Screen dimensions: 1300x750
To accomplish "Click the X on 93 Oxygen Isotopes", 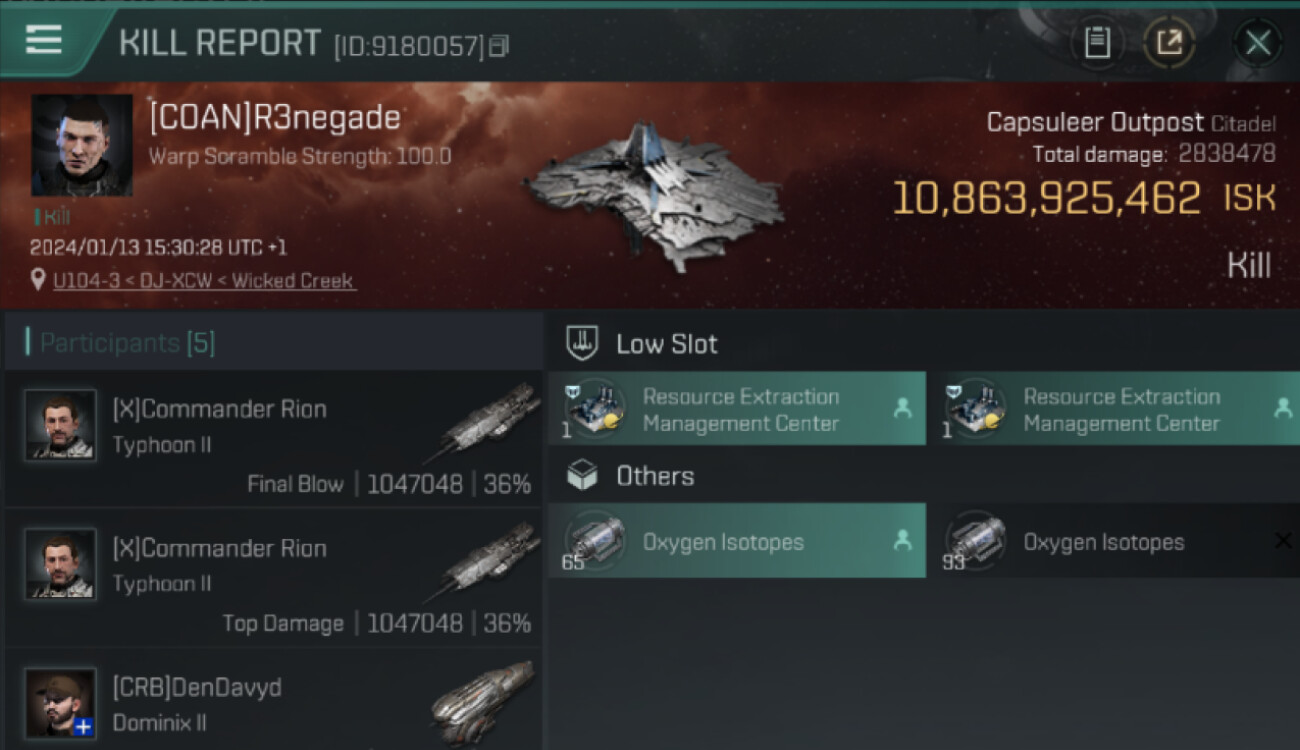I will pos(1282,541).
